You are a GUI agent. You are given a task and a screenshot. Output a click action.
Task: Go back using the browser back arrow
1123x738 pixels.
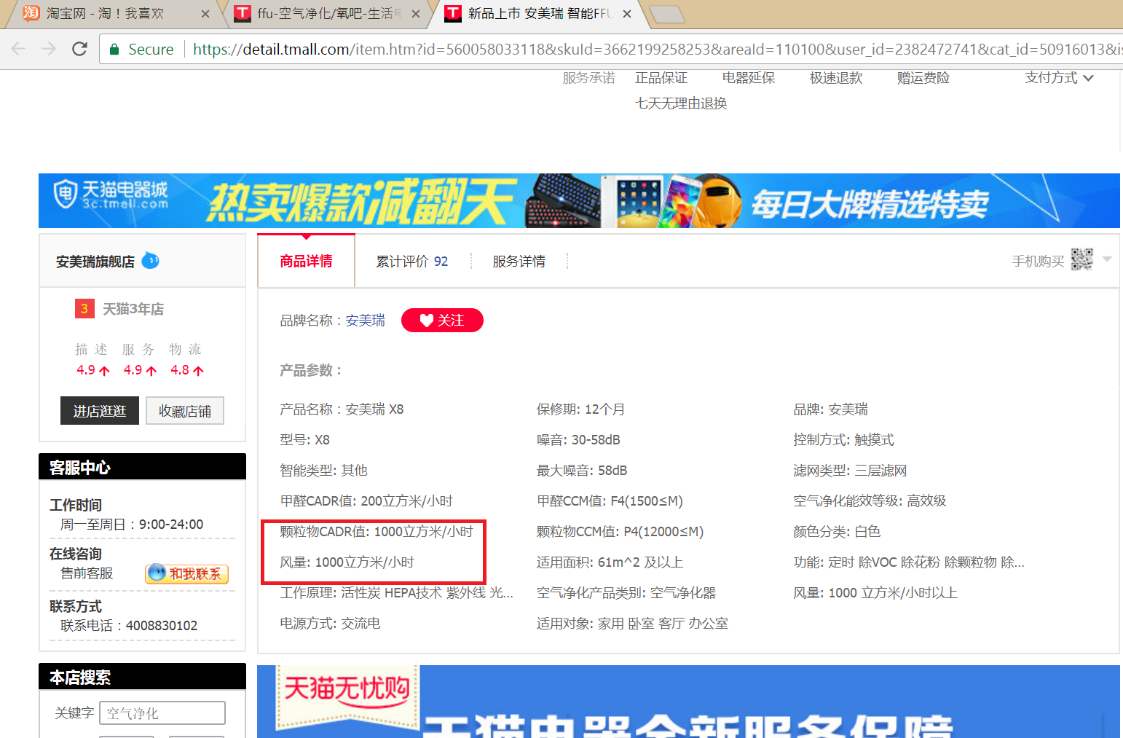tap(19, 49)
